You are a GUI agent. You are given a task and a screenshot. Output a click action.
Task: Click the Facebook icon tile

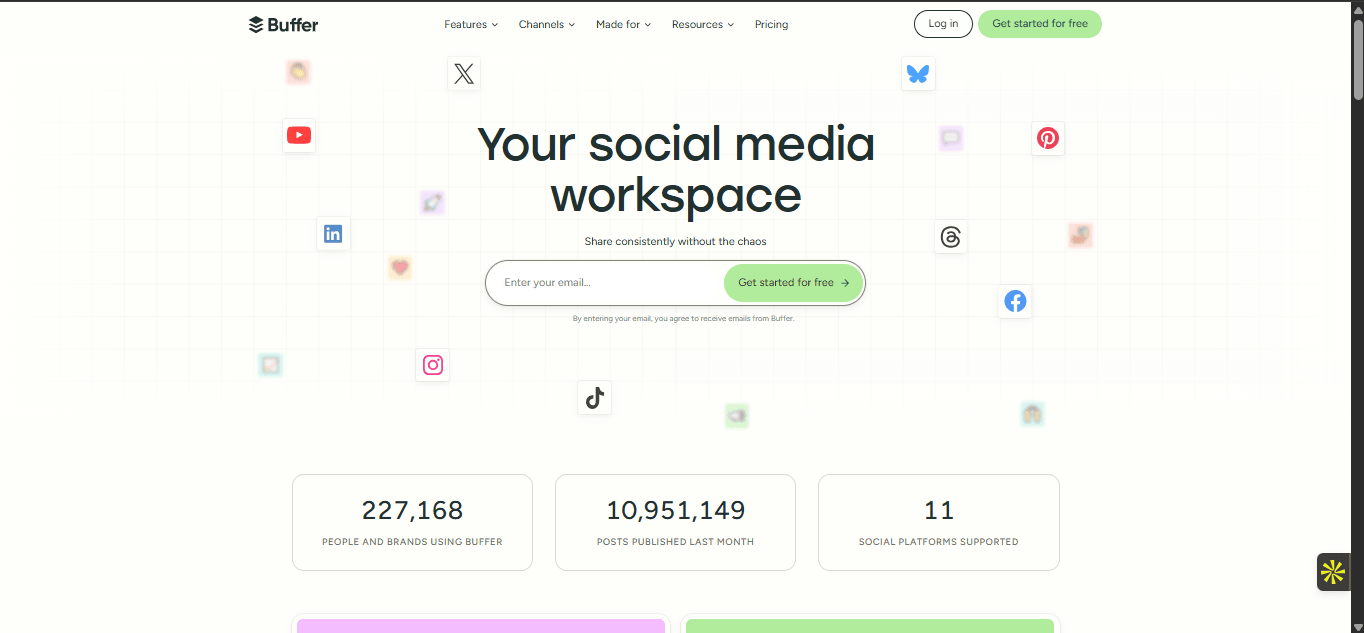(1015, 301)
